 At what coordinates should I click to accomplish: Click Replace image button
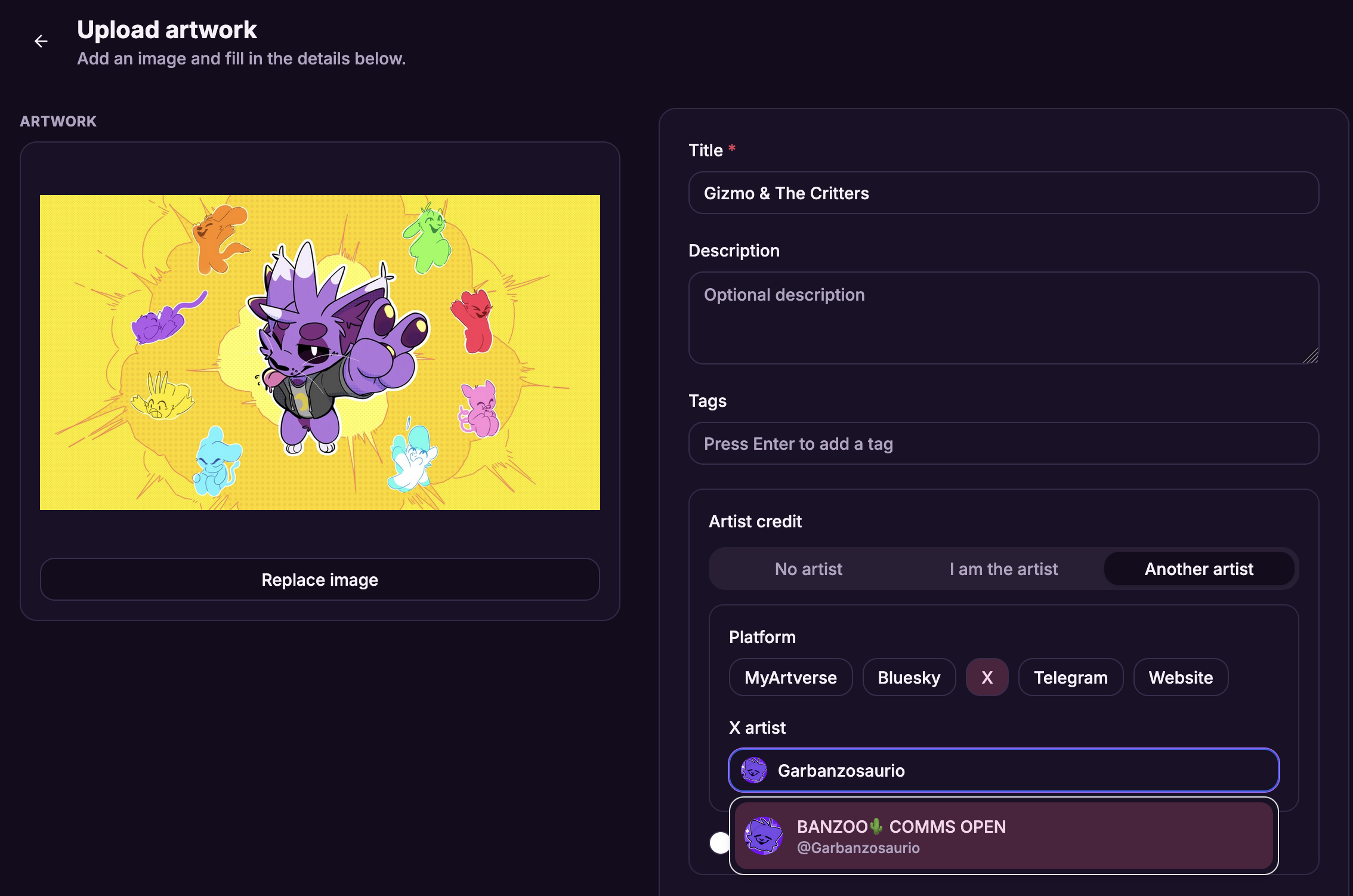coord(320,579)
